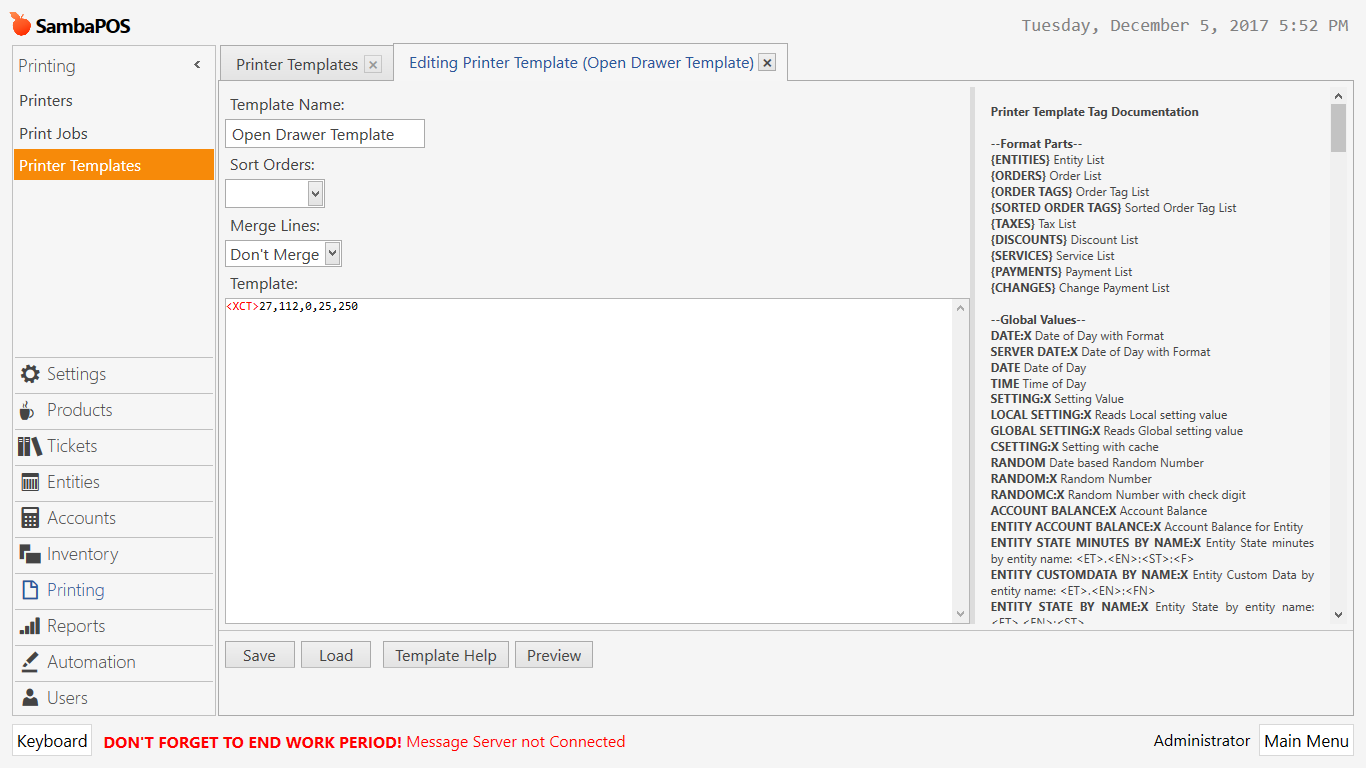Screen dimensions: 1366x768
Task: Click the tag documentation scrollbar down arrow
Action: tap(1338, 615)
